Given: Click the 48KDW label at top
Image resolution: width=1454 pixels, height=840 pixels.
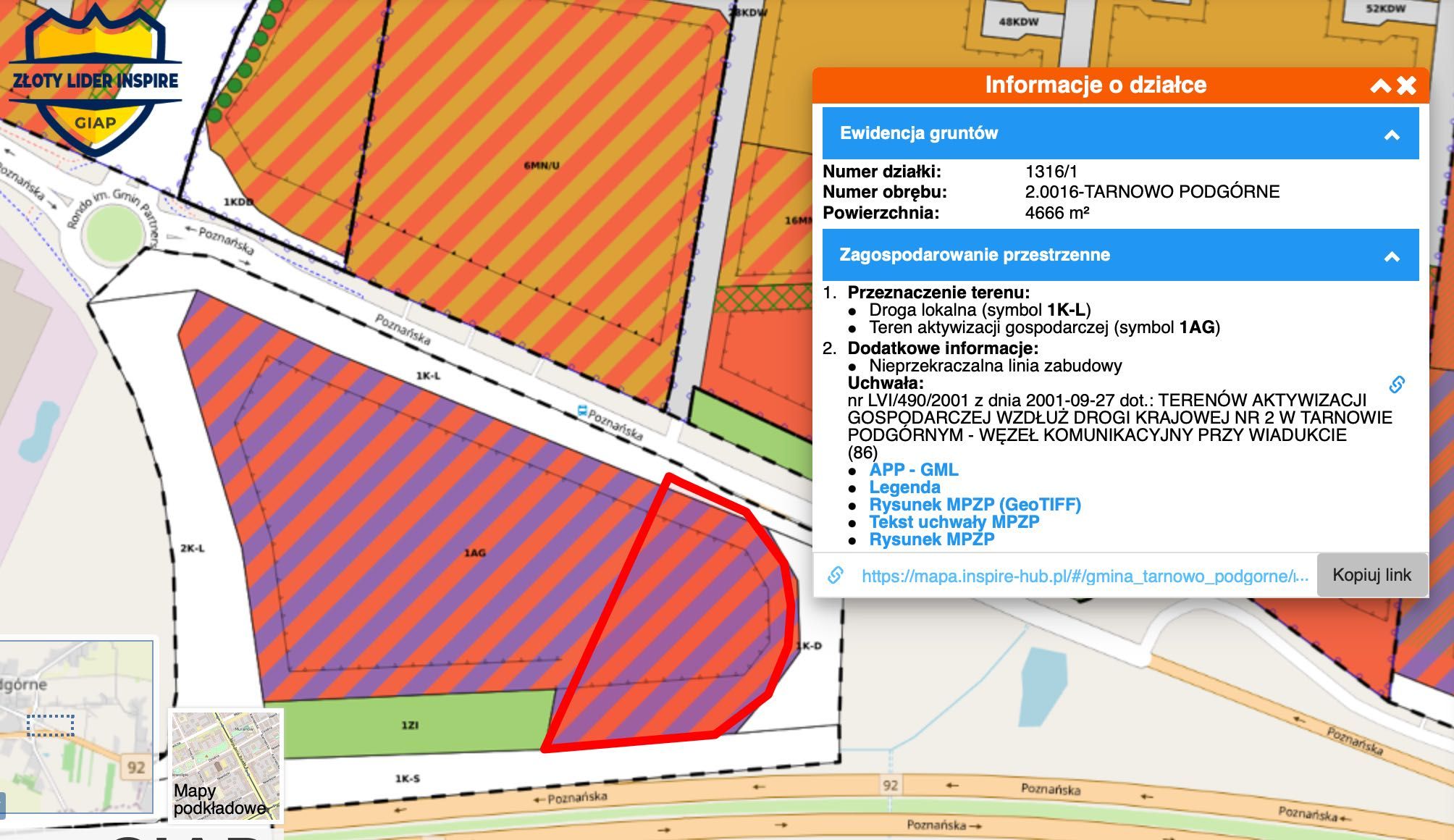Looking at the screenshot, I should click(x=1018, y=22).
